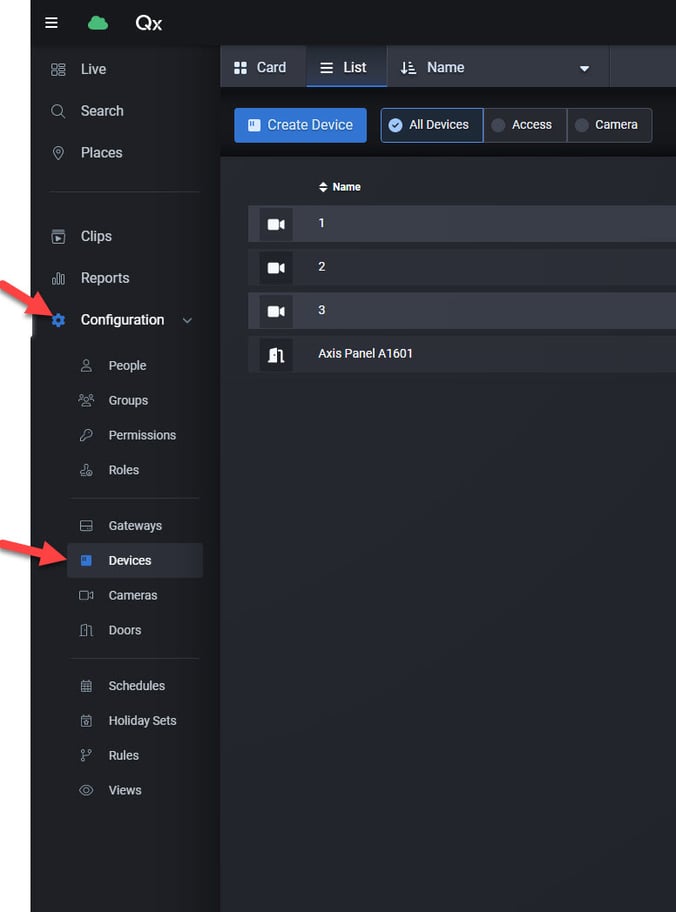Click the Gateways icon

(x=86, y=526)
